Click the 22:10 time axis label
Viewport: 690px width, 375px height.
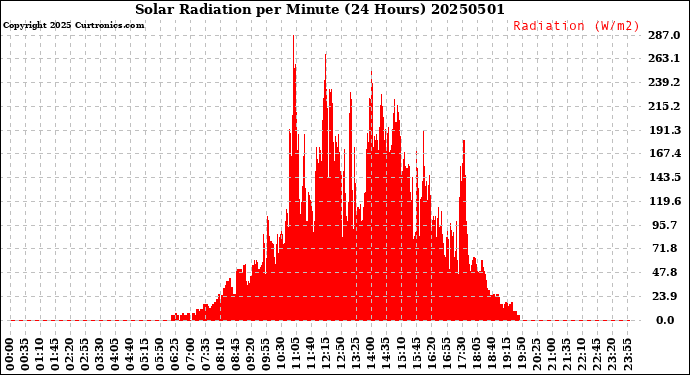[x=581, y=355]
